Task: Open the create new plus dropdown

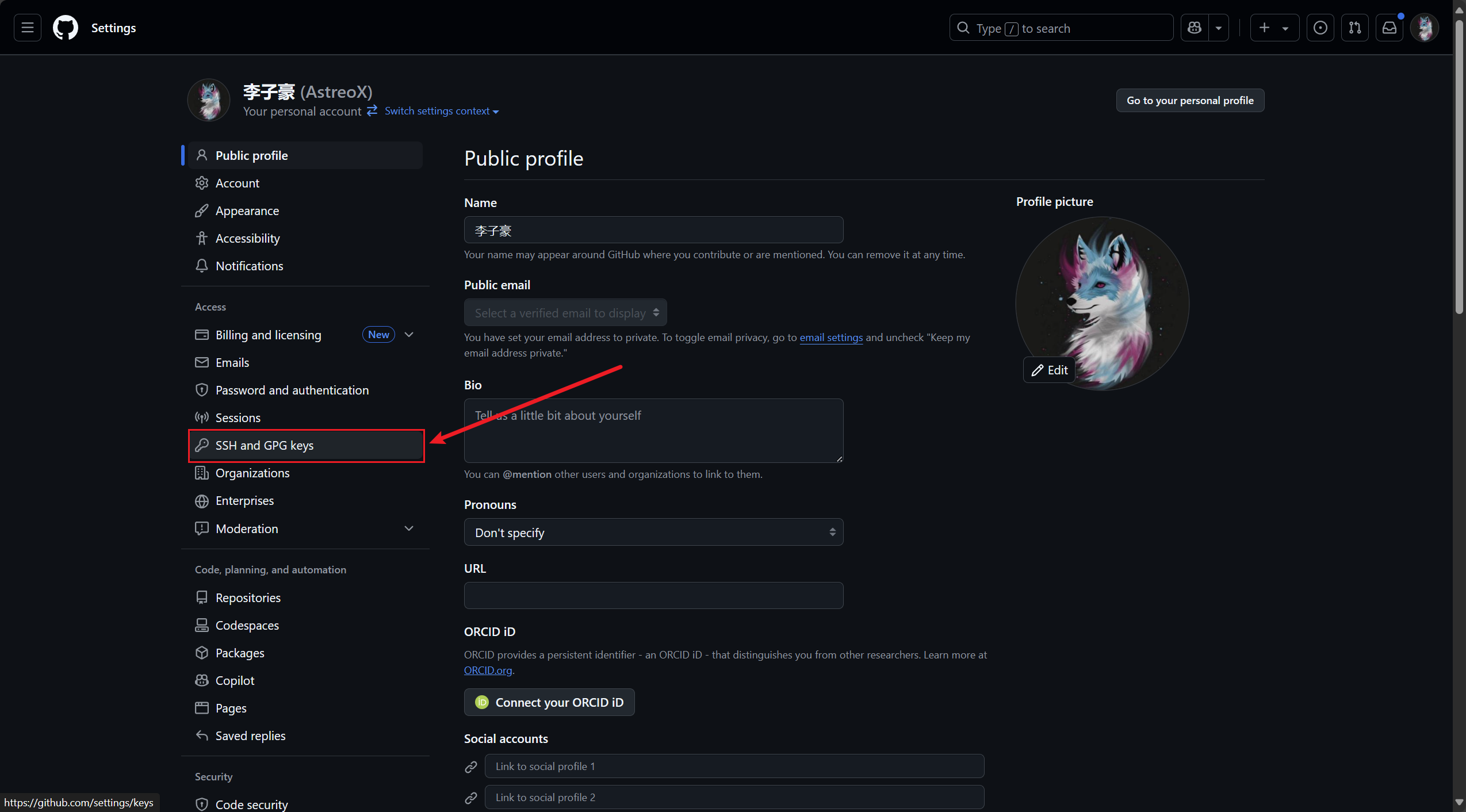Action: [1274, 28]
